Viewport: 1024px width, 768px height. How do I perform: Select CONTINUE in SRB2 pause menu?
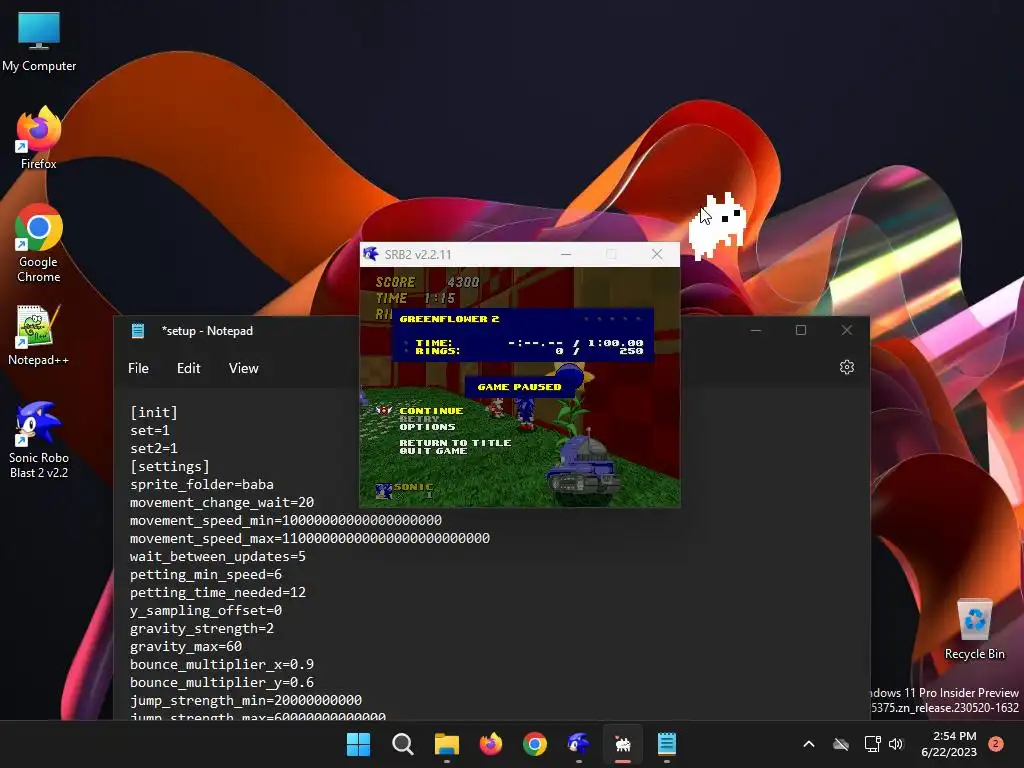coord(431,411)
